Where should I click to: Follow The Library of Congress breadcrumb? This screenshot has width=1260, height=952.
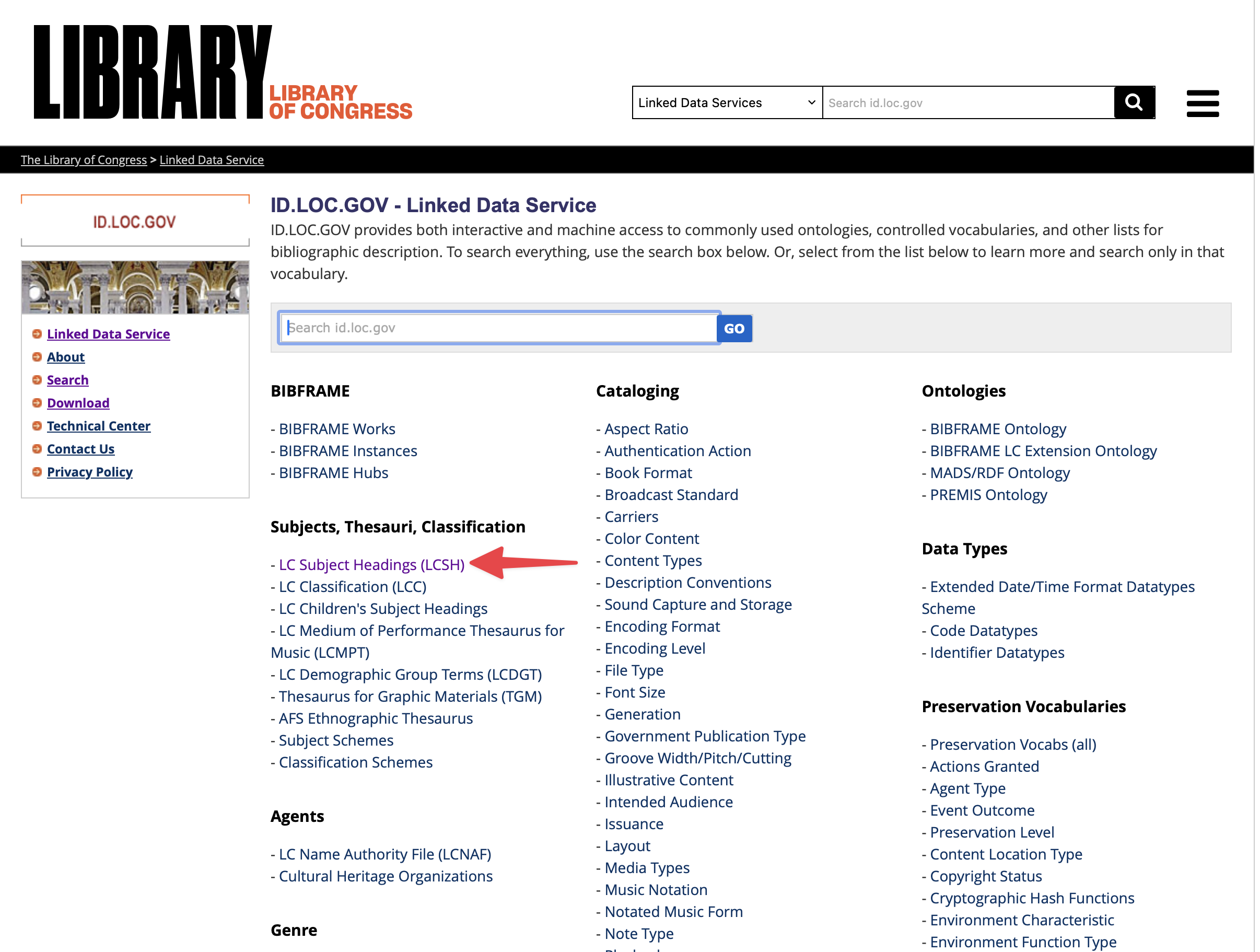84,159
